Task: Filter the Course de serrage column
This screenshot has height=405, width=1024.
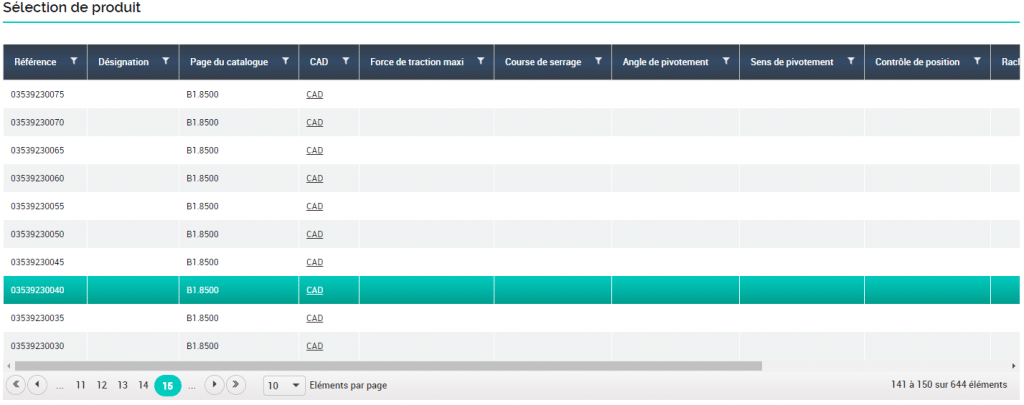Action: click(x=598, y=61)
